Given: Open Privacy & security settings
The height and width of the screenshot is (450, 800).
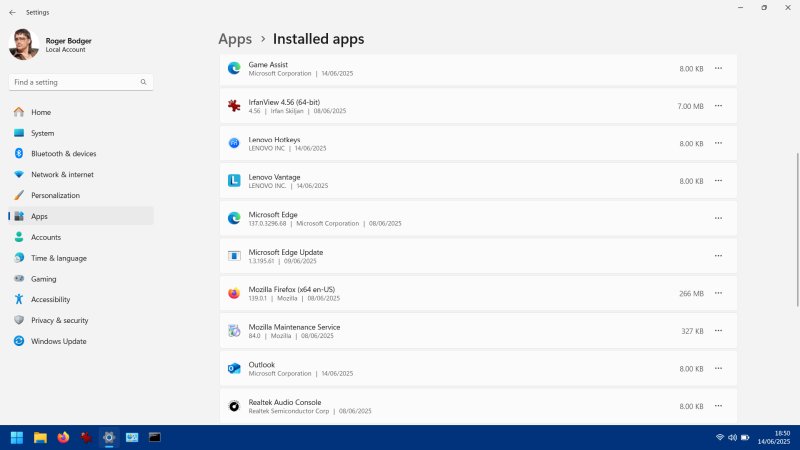Looking at the screenshot, I should pyautogui.click(x=81, y=320).
